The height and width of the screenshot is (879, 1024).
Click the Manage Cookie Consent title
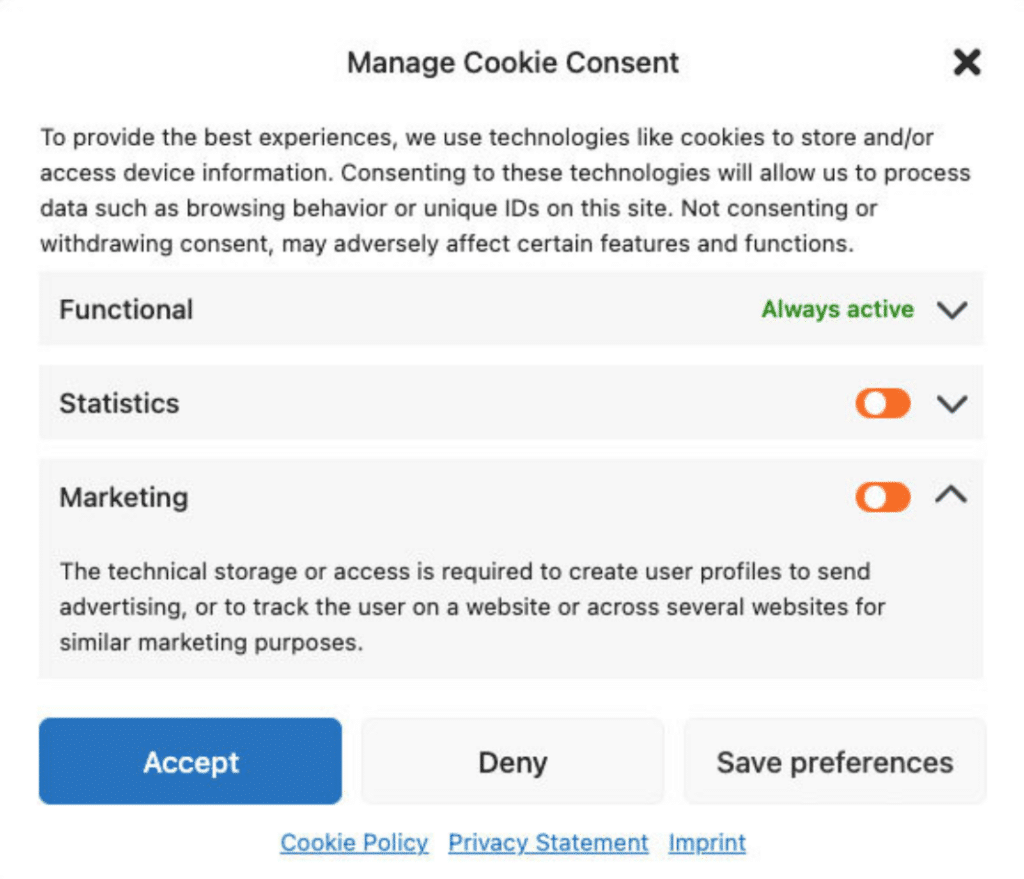[x=512, y=62]
